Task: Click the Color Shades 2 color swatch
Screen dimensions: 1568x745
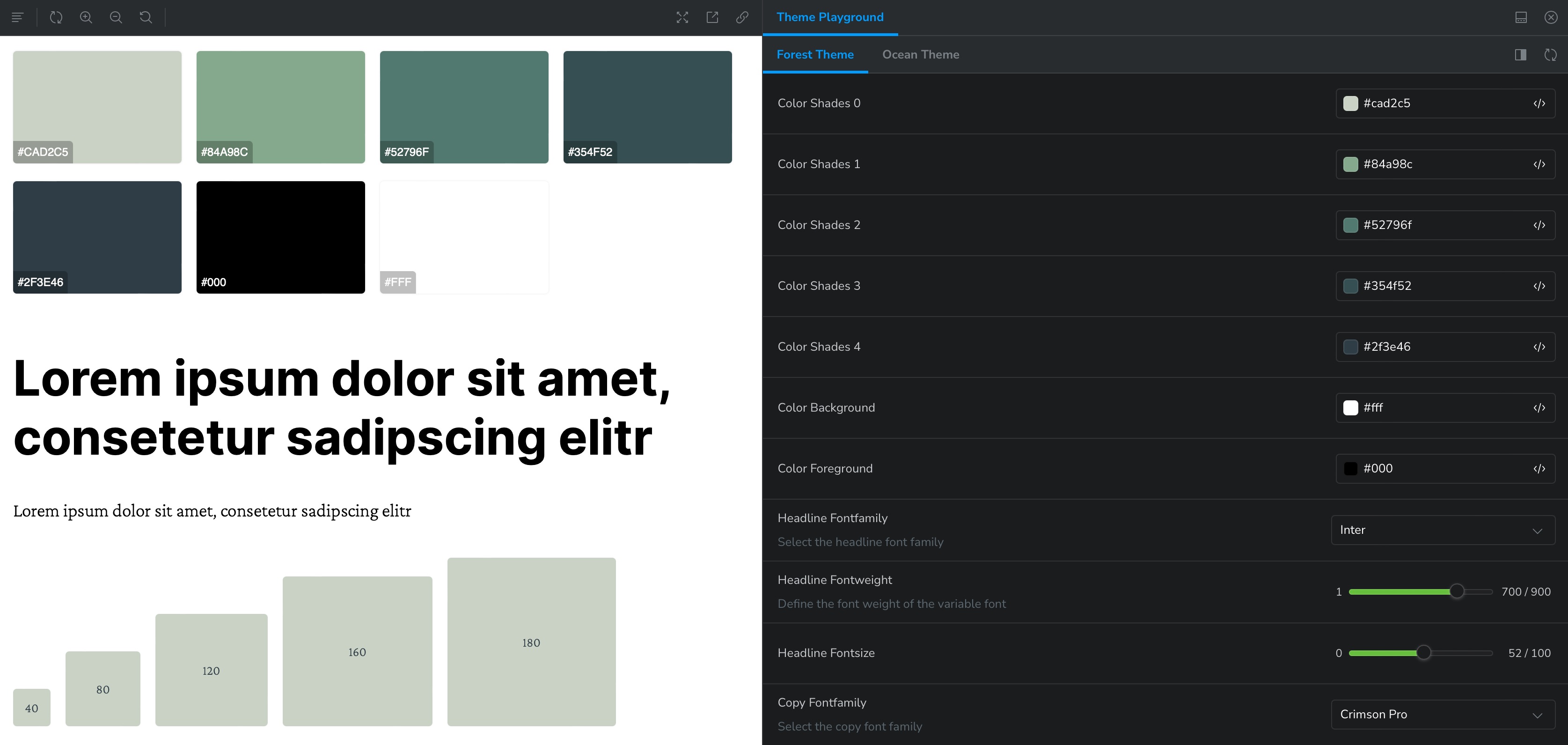Action: tap(1350, 225)
